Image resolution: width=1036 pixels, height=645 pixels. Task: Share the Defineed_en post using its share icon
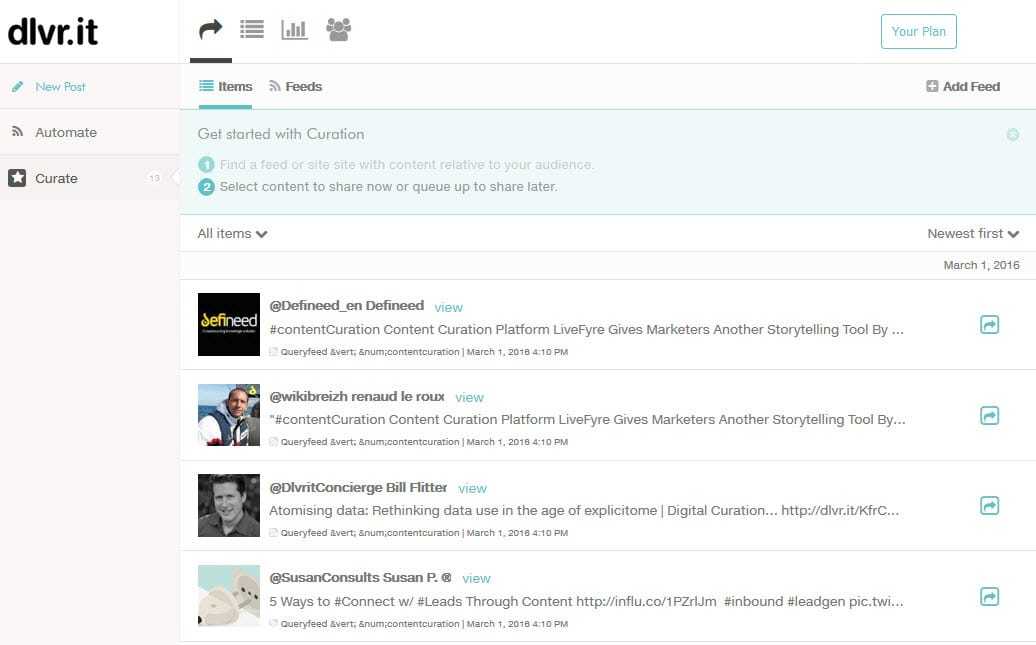(989, 325)
